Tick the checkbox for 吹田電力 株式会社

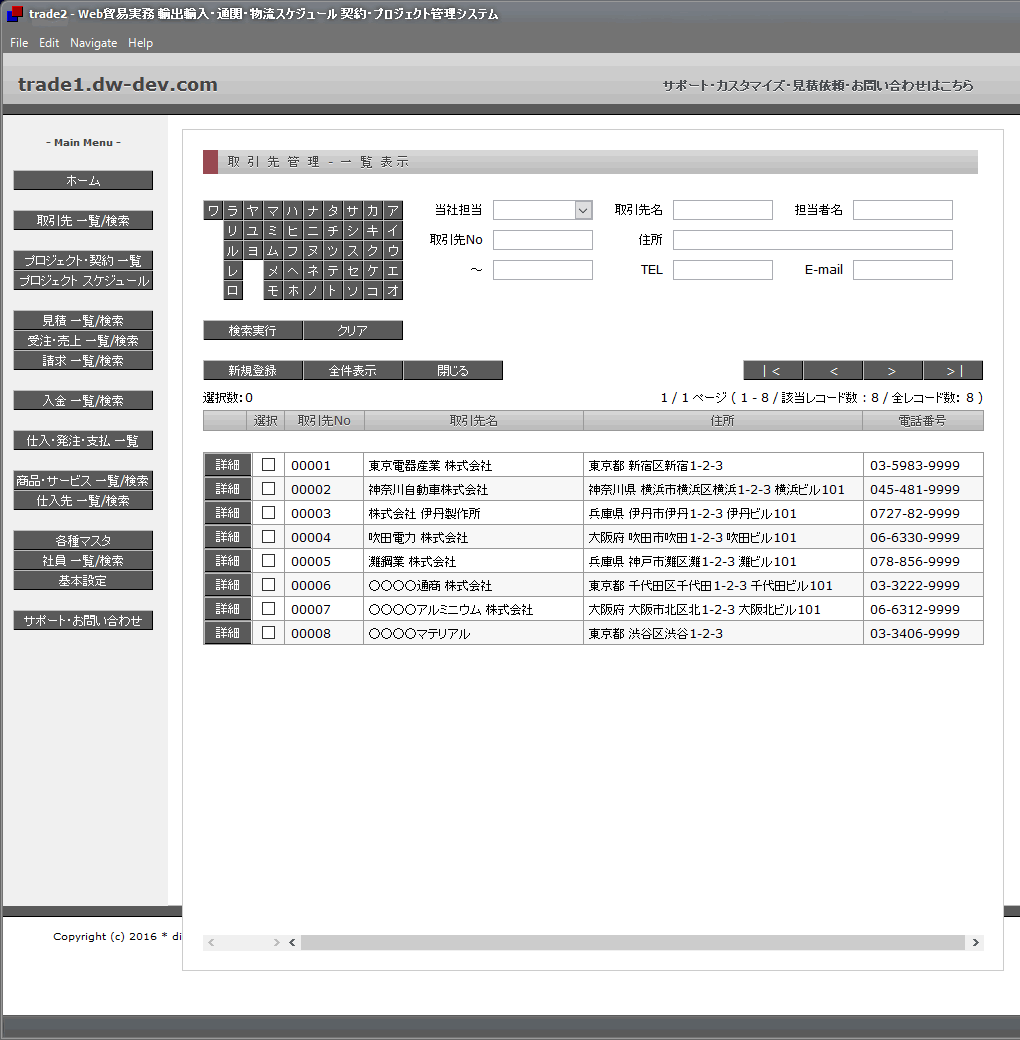pyautogui.click(x=269, y=537)
